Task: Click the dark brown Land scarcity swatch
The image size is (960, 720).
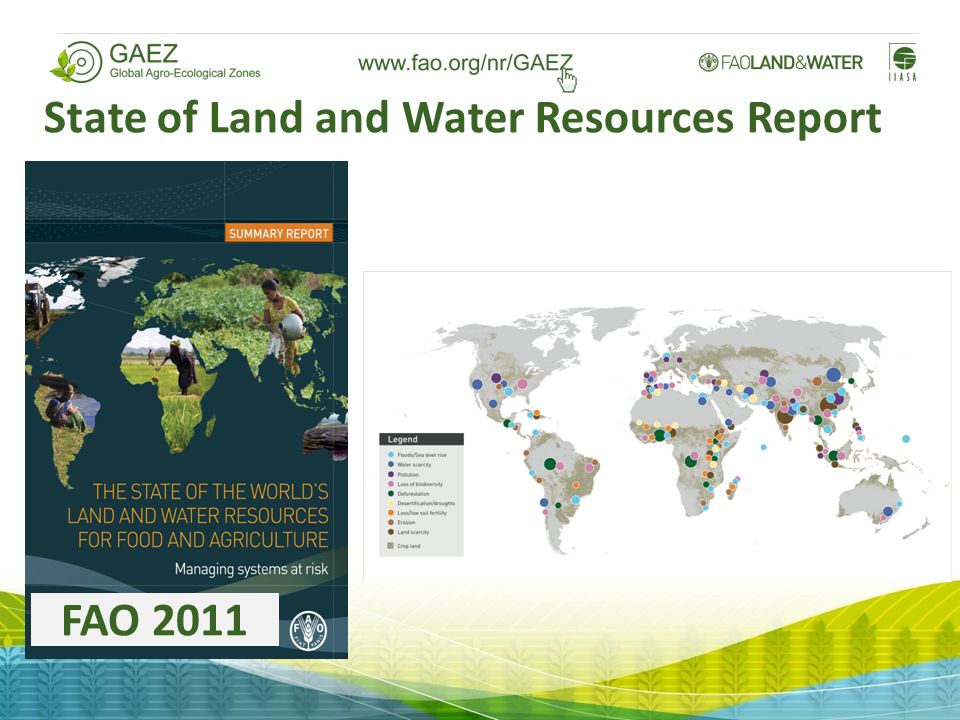Action: click(x=390, y=532)
